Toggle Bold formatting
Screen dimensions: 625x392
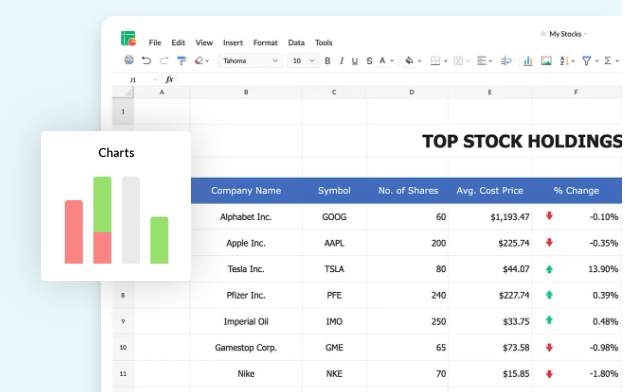(327, 61)
